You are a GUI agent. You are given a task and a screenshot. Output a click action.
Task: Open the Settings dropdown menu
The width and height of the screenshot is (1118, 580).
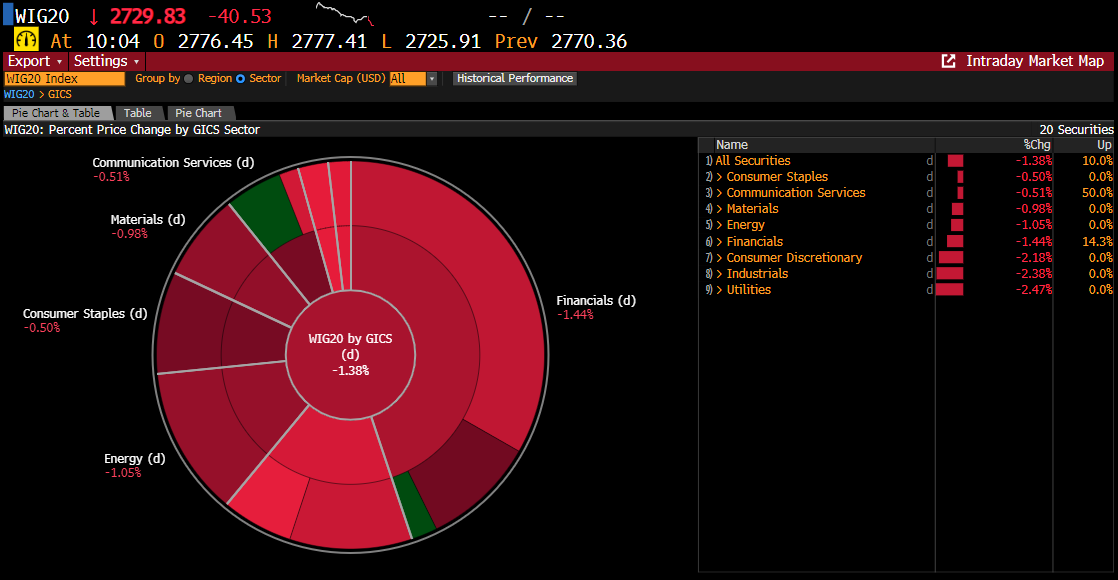click(107, 61)
